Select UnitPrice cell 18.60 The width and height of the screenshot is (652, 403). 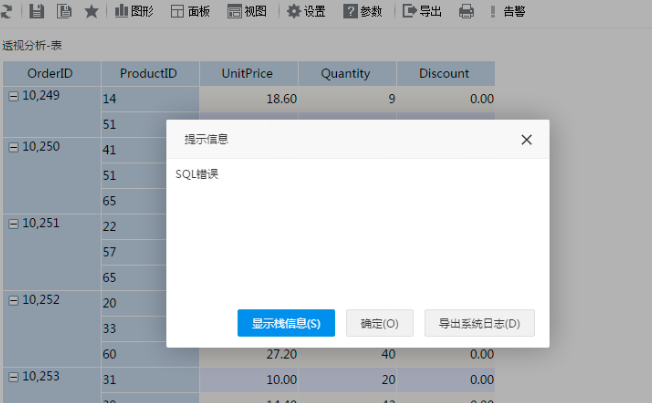(x=249, y=99)
